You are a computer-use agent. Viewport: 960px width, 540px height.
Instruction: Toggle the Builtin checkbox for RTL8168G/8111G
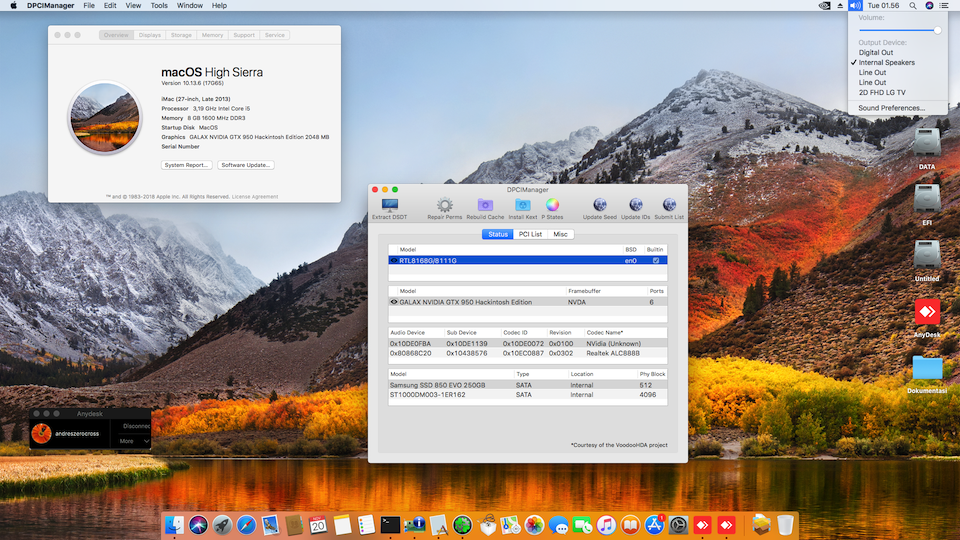[656, 260]
